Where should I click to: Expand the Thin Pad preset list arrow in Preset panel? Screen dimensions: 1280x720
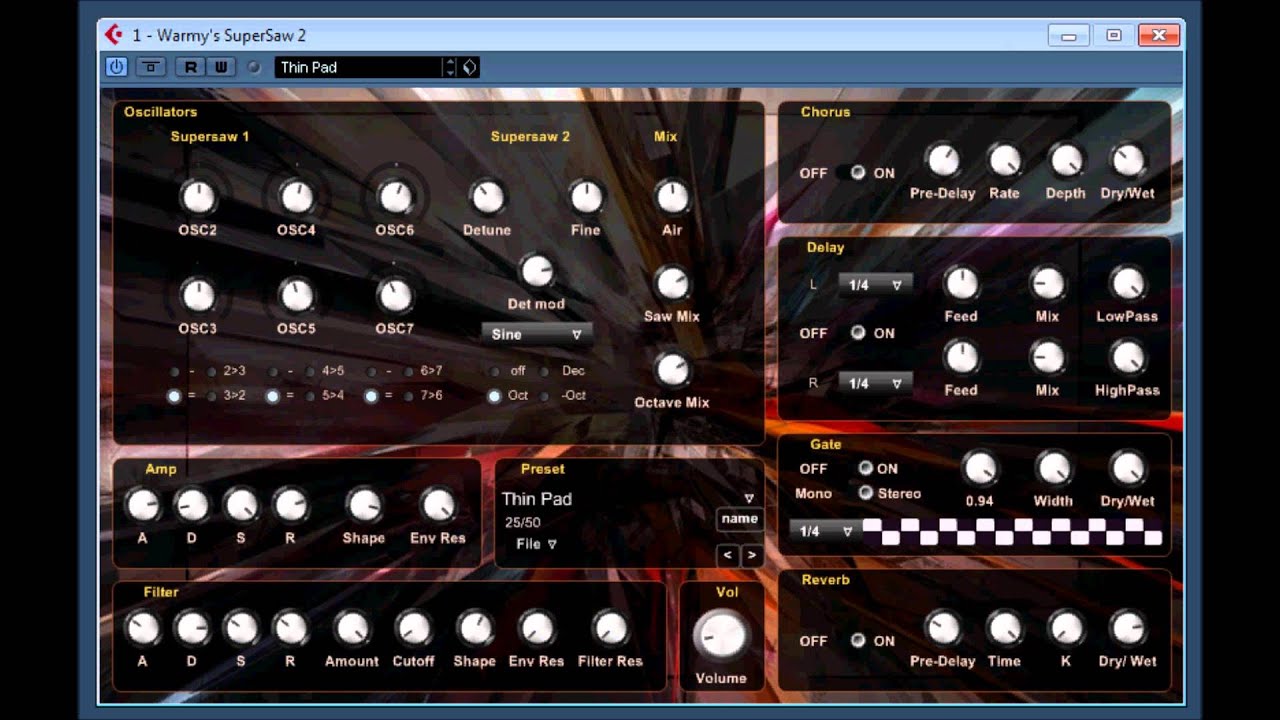click(x=749, y=498)
